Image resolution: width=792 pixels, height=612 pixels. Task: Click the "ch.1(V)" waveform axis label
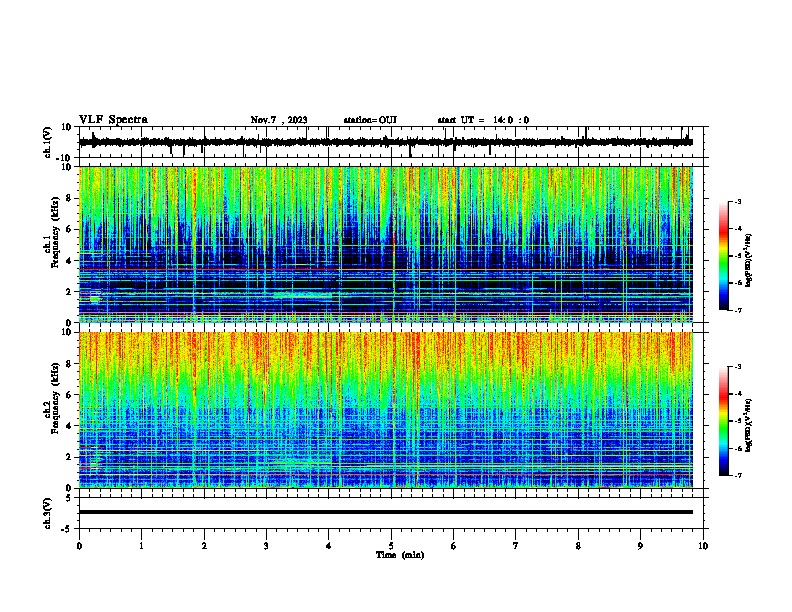point(48,142)
